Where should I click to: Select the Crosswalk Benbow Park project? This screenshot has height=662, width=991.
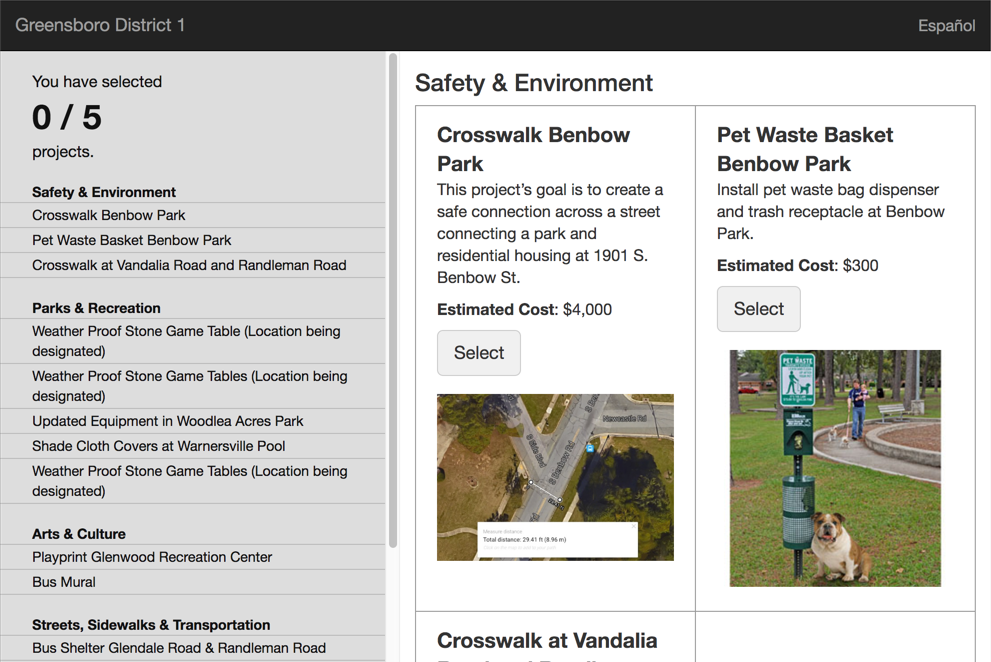[478, 353]
